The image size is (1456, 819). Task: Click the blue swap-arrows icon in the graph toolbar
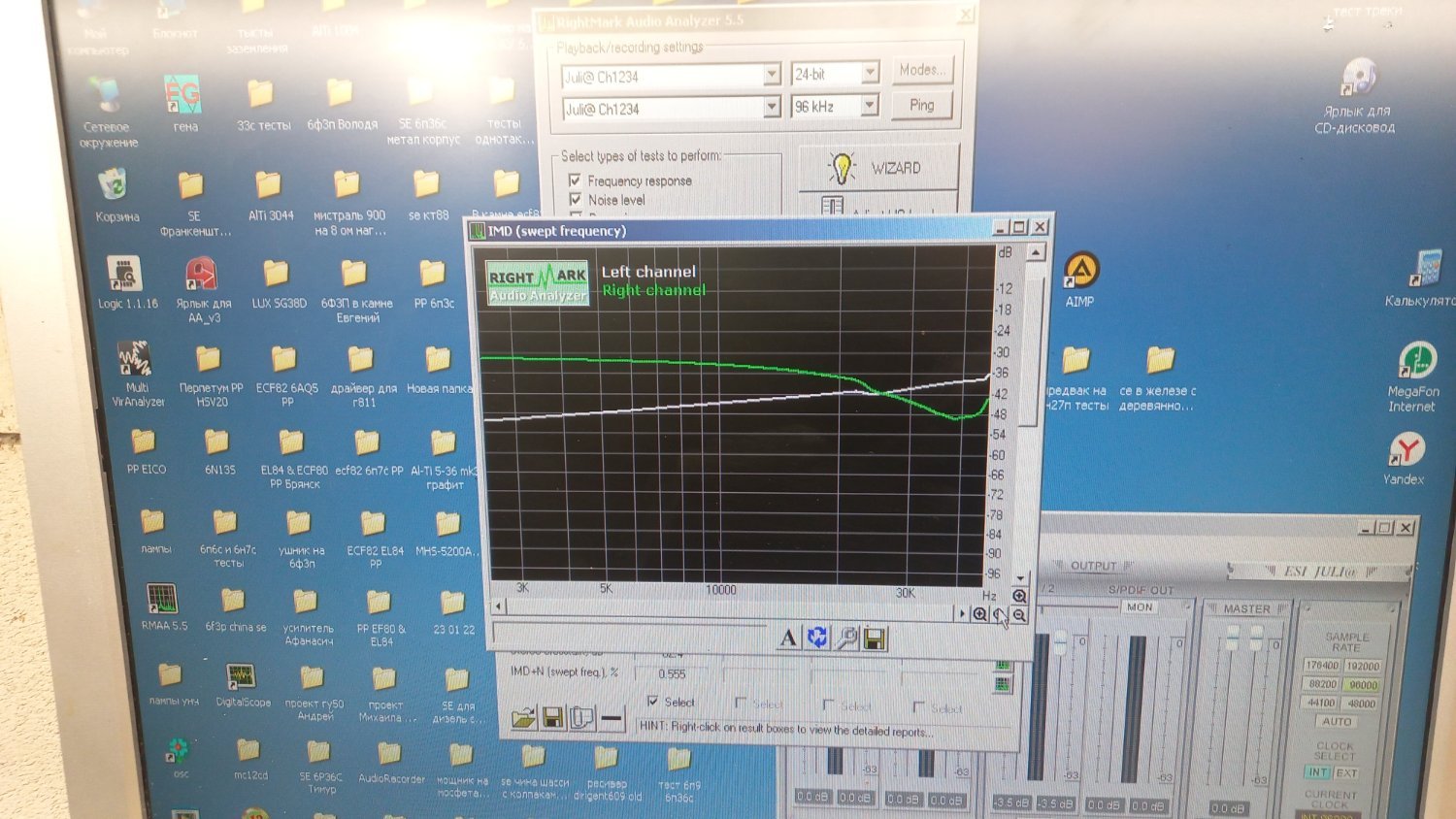click(x=817, y=638)
